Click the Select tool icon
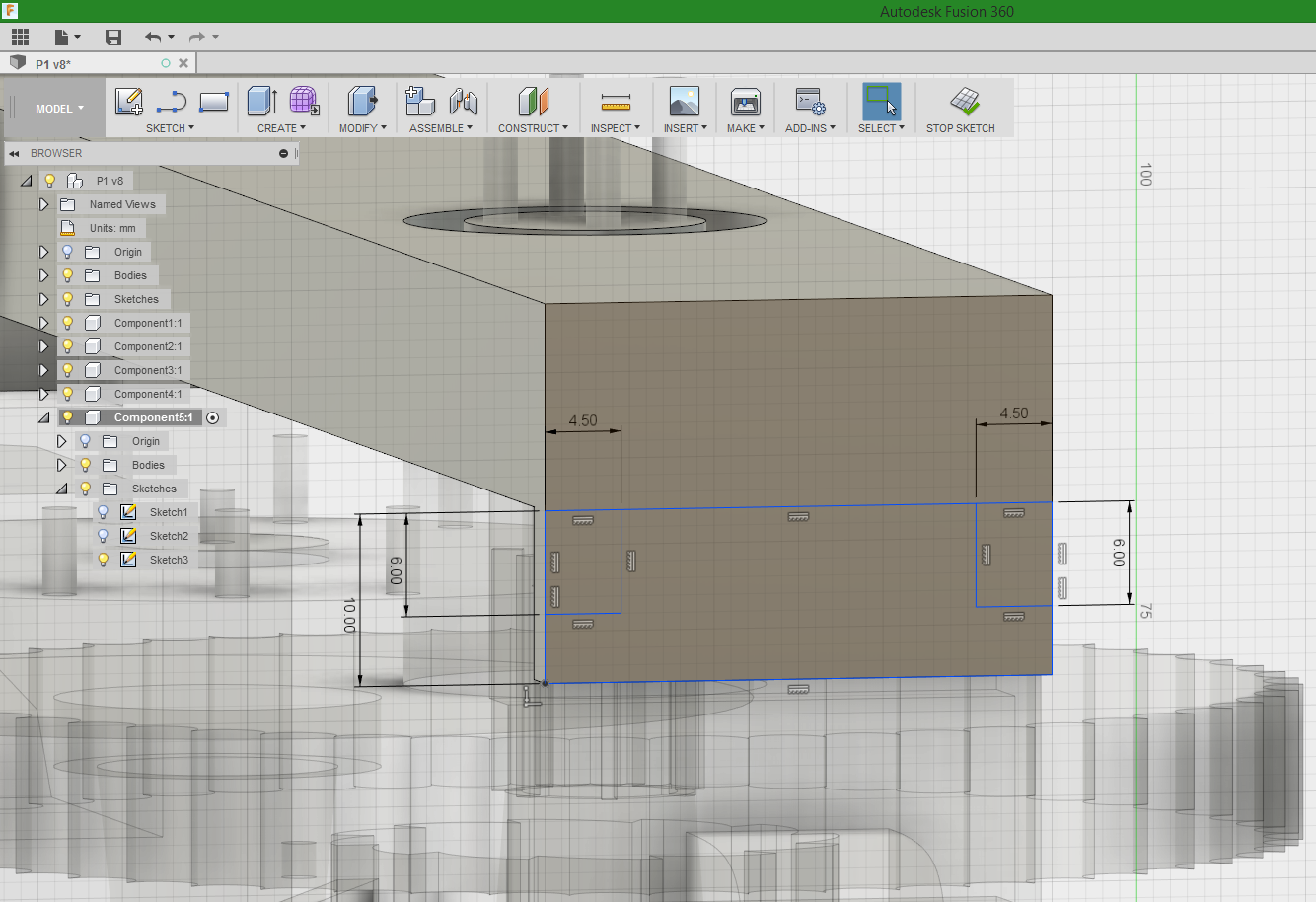Screen dimensions: 1316x902 tap(881, 101)
